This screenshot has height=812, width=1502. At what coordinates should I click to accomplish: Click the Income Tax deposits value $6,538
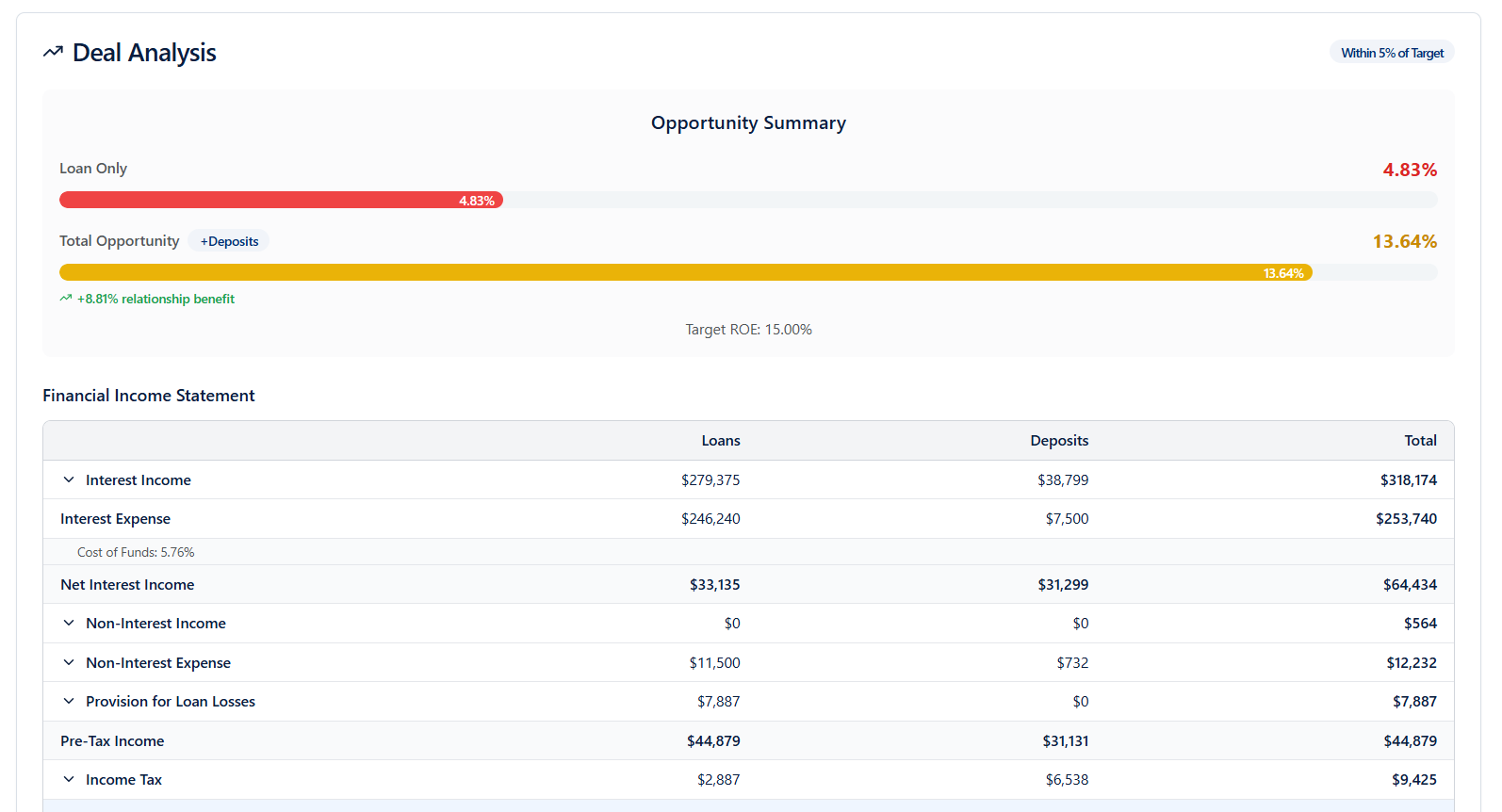coord(1067,780)
